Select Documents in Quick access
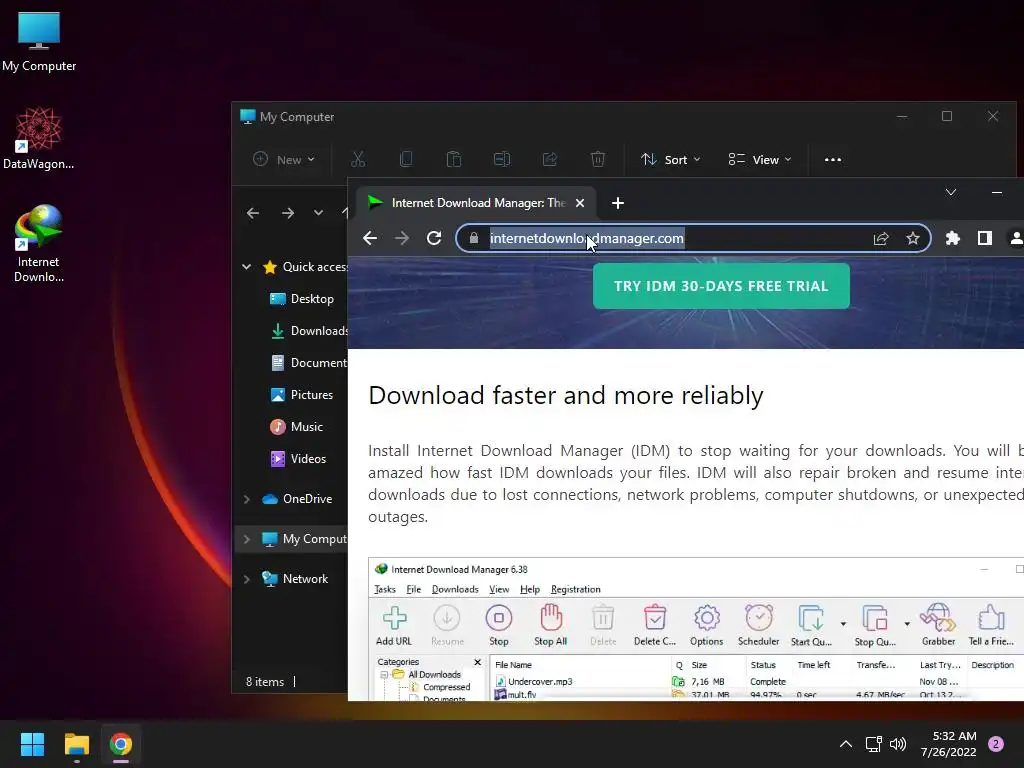This screenshot has width=1024, height=768. pos(308,362)
